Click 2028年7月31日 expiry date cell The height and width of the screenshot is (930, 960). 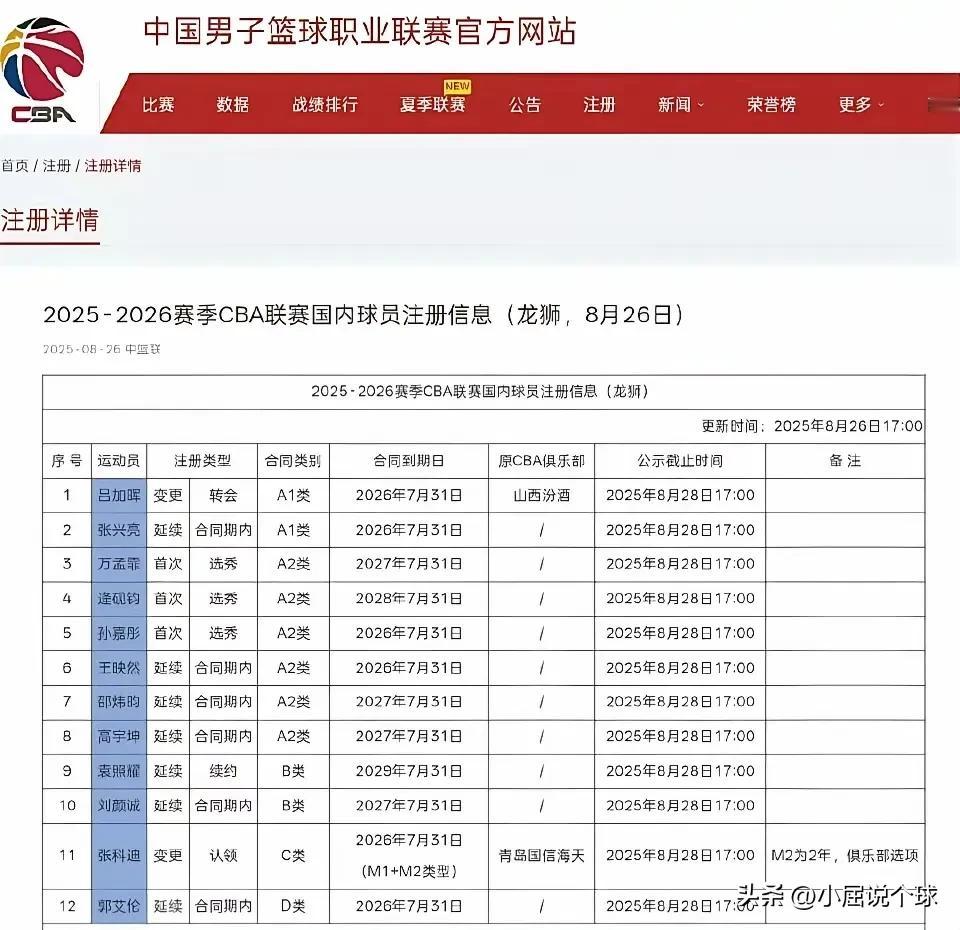point(408,598)
